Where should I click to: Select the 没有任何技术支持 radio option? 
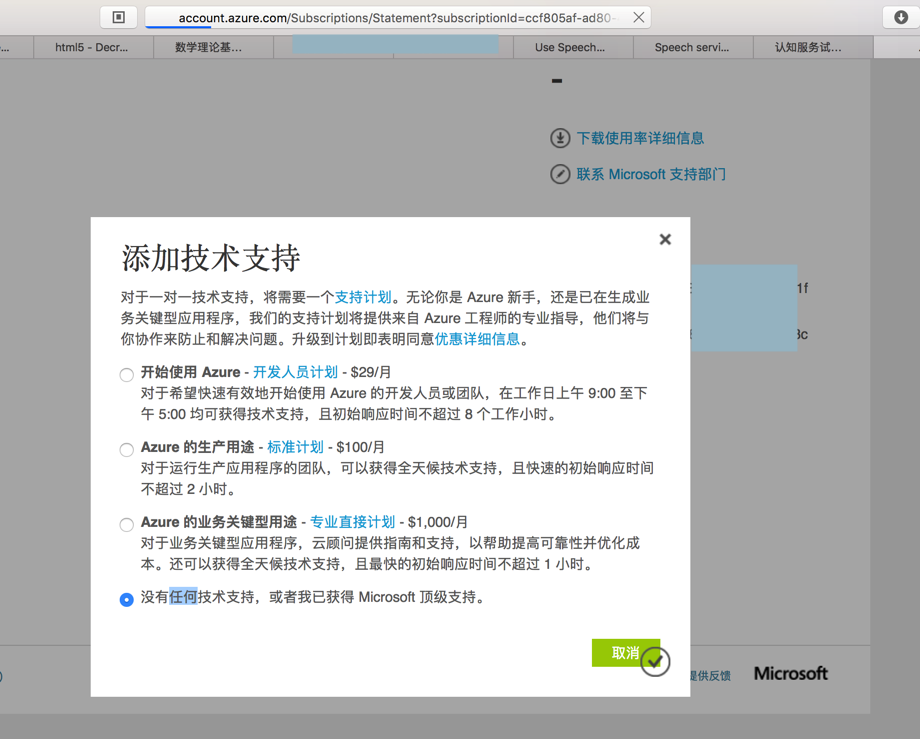point(126,599)
